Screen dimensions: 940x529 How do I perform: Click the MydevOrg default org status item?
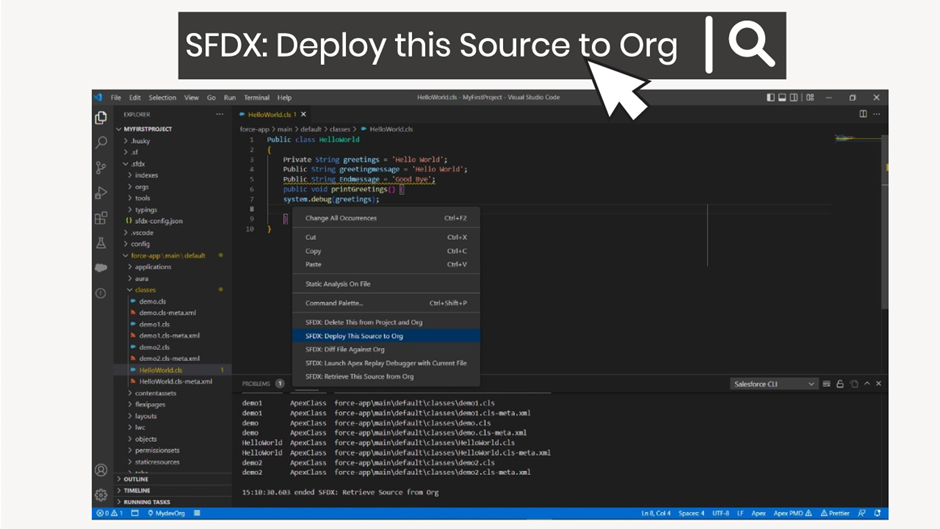[x=166, y=513]
